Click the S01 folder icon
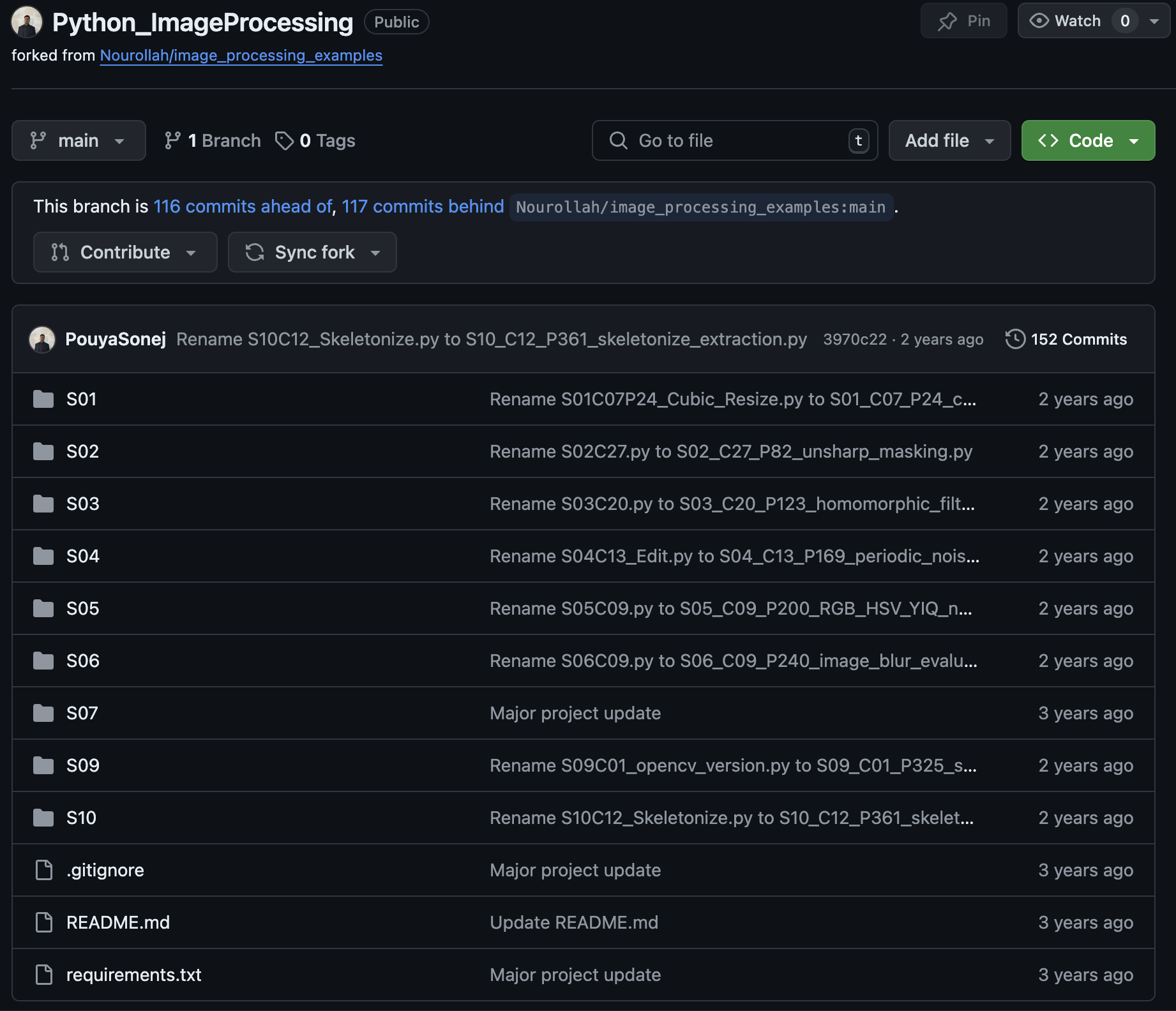 (43, 399)
